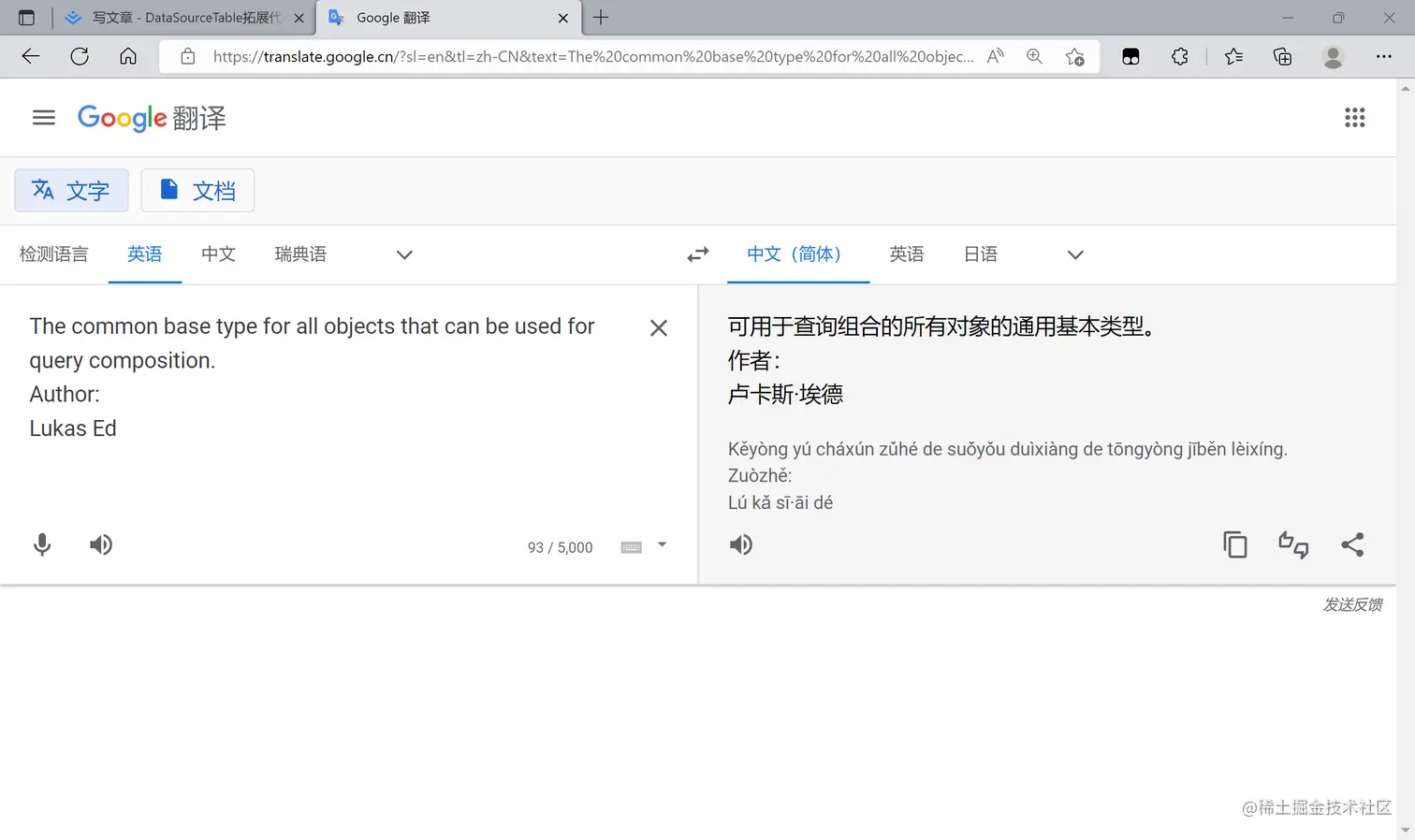Rate this translation

[x=1293, y=544]
